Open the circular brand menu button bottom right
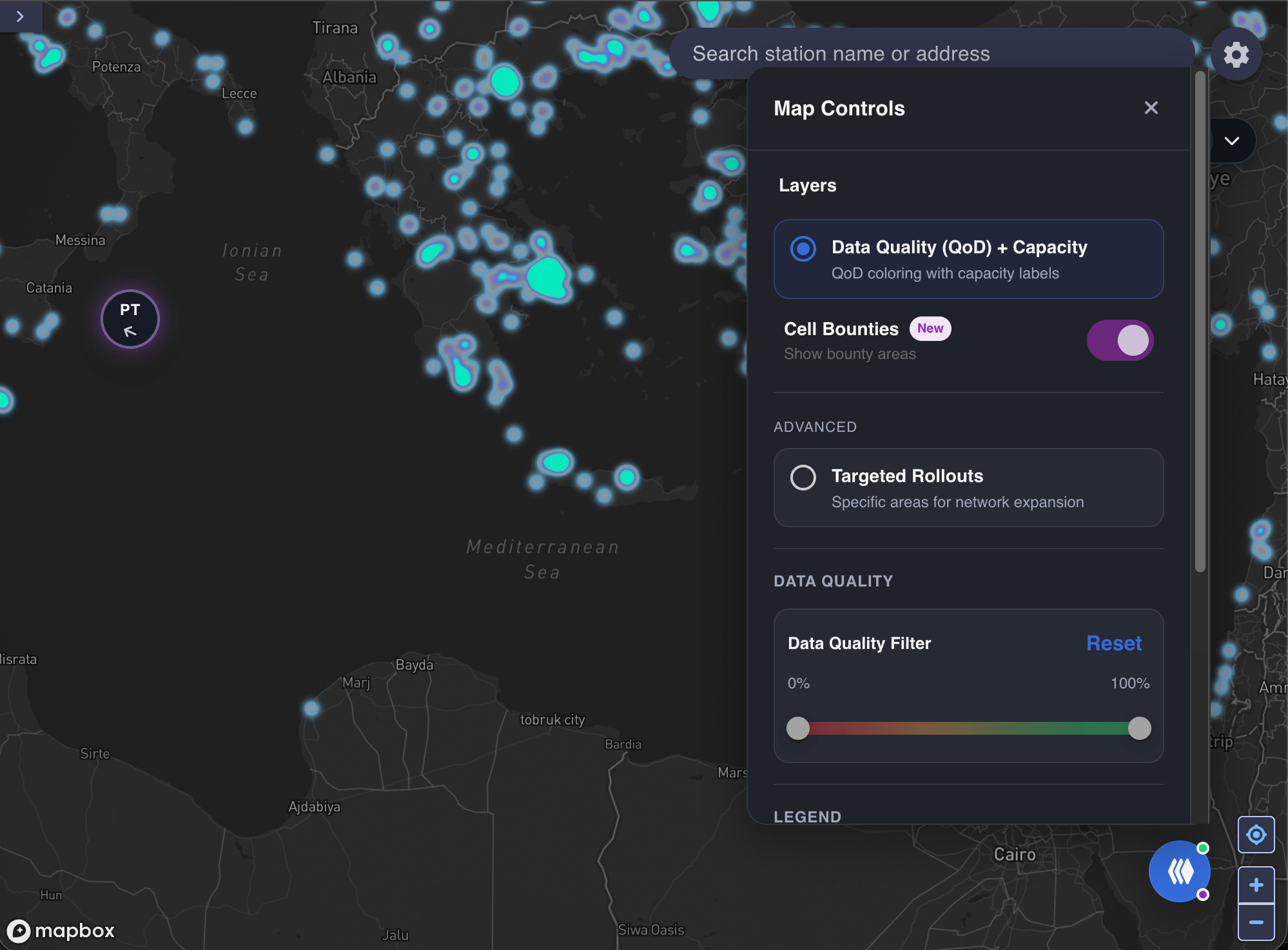The height and width of the screenshot is (950, 1288). click(x=1179, y=871)
